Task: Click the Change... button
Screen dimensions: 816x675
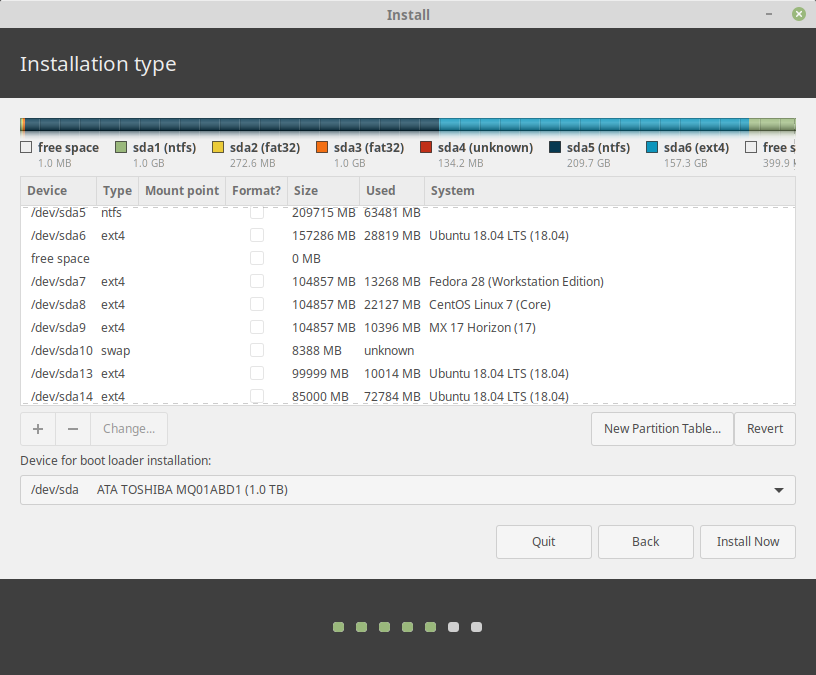Action: (128, 428)
